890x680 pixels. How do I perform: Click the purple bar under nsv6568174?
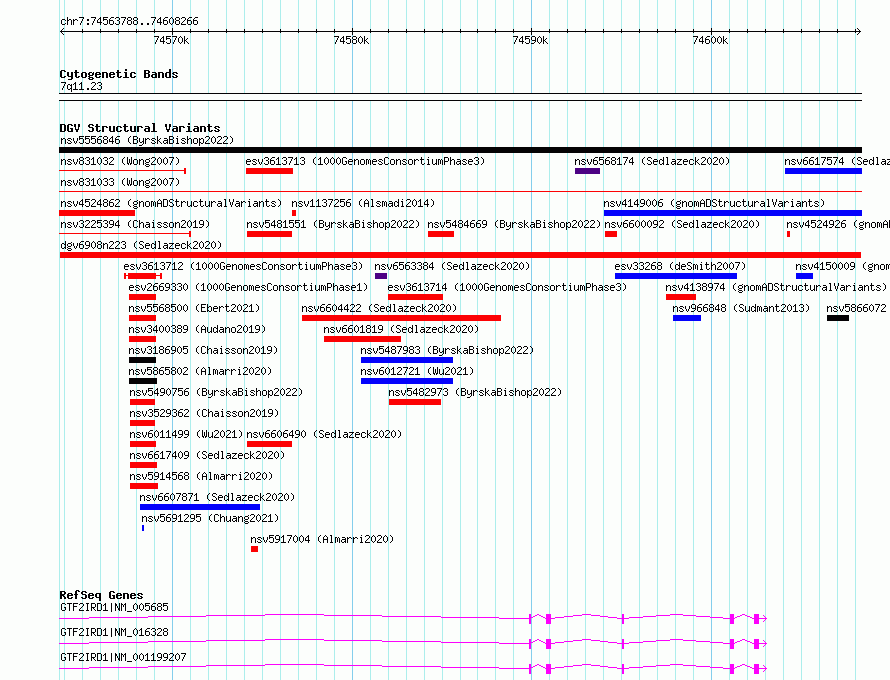(x=587, y=171)
